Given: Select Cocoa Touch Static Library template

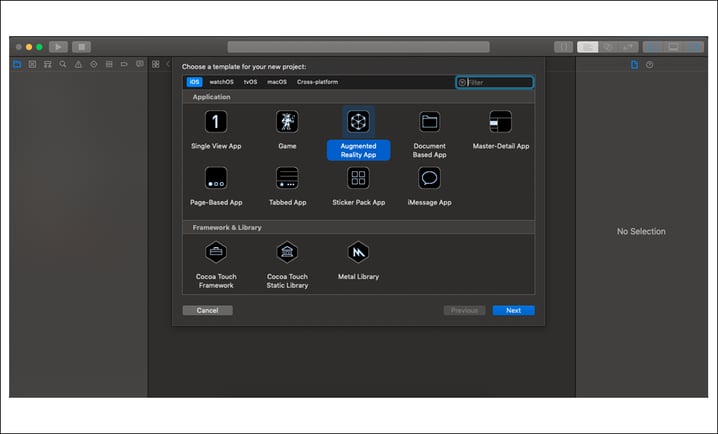Looking at the screenshot, I should click(287, 265).
